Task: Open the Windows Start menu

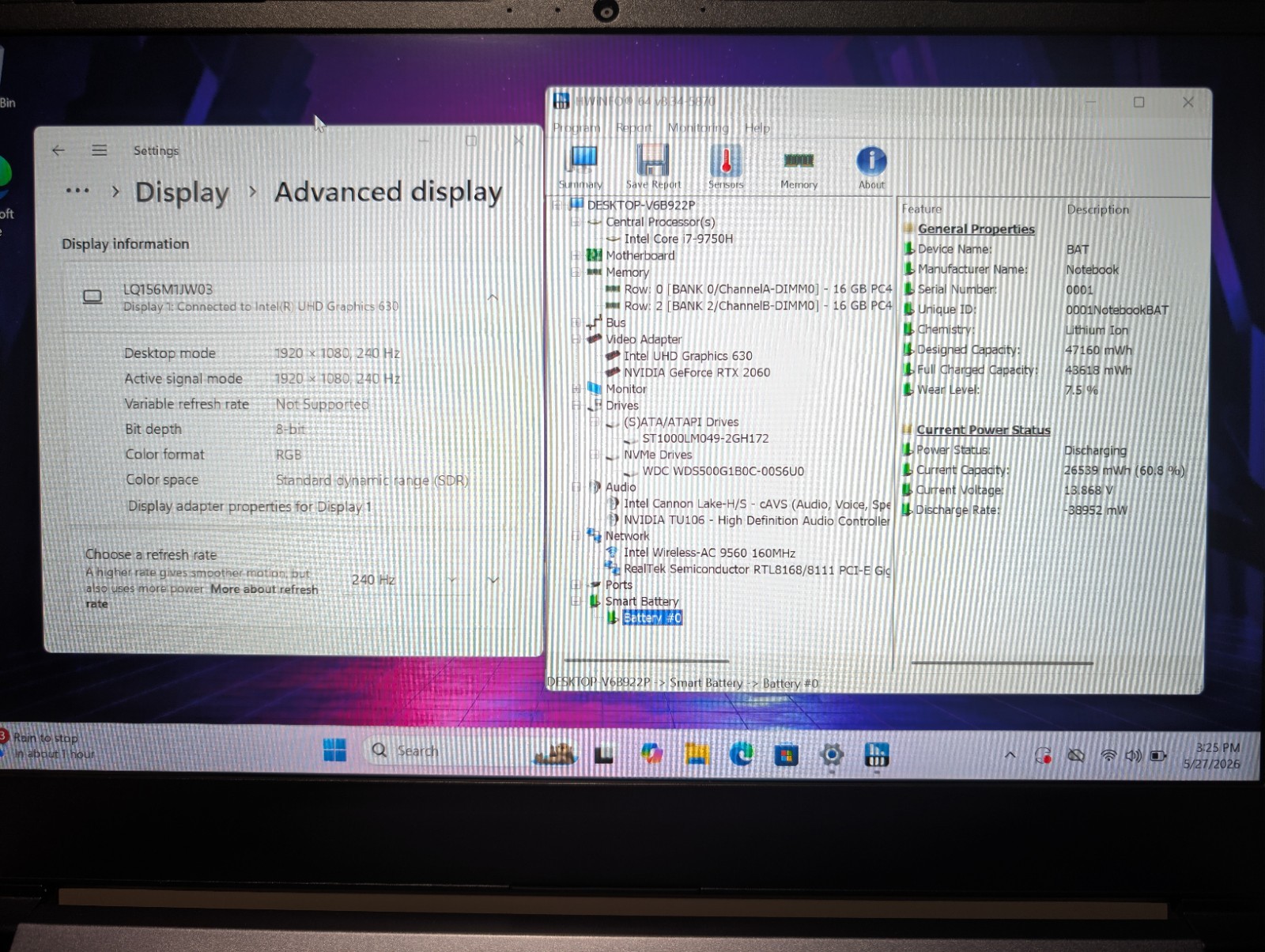Action: (335, 750)
